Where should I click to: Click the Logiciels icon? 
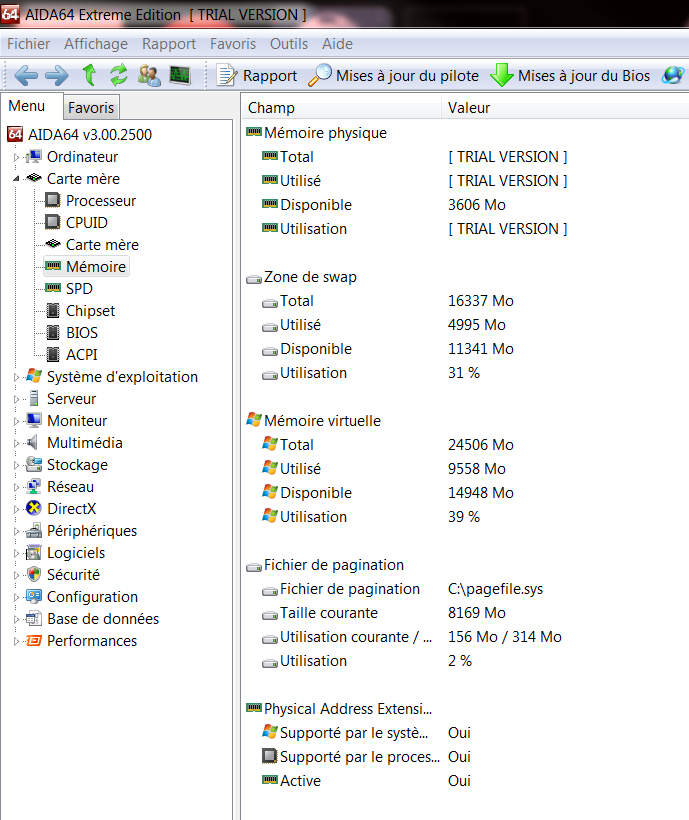[x=33, y=553]
